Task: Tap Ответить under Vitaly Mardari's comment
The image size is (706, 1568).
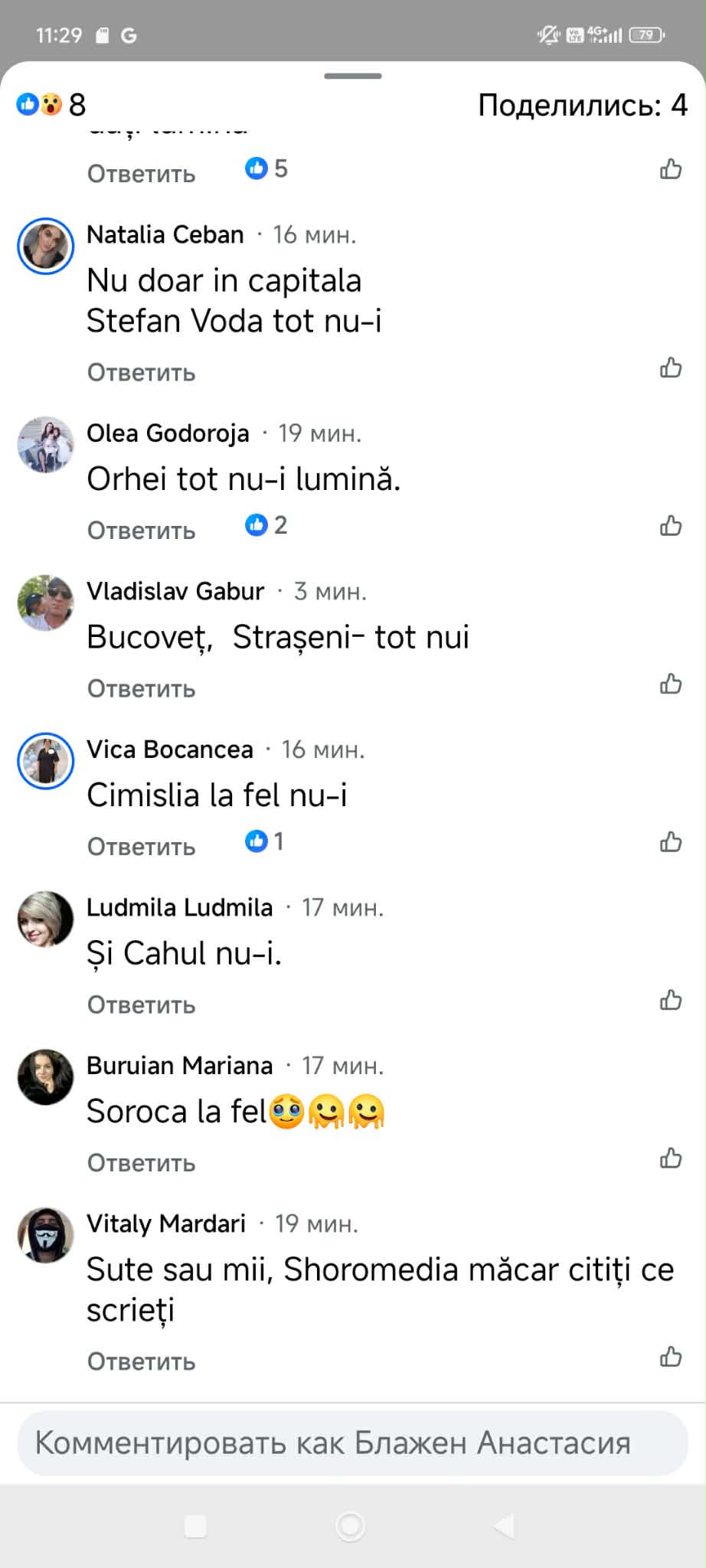Action: pos(142,1361)
